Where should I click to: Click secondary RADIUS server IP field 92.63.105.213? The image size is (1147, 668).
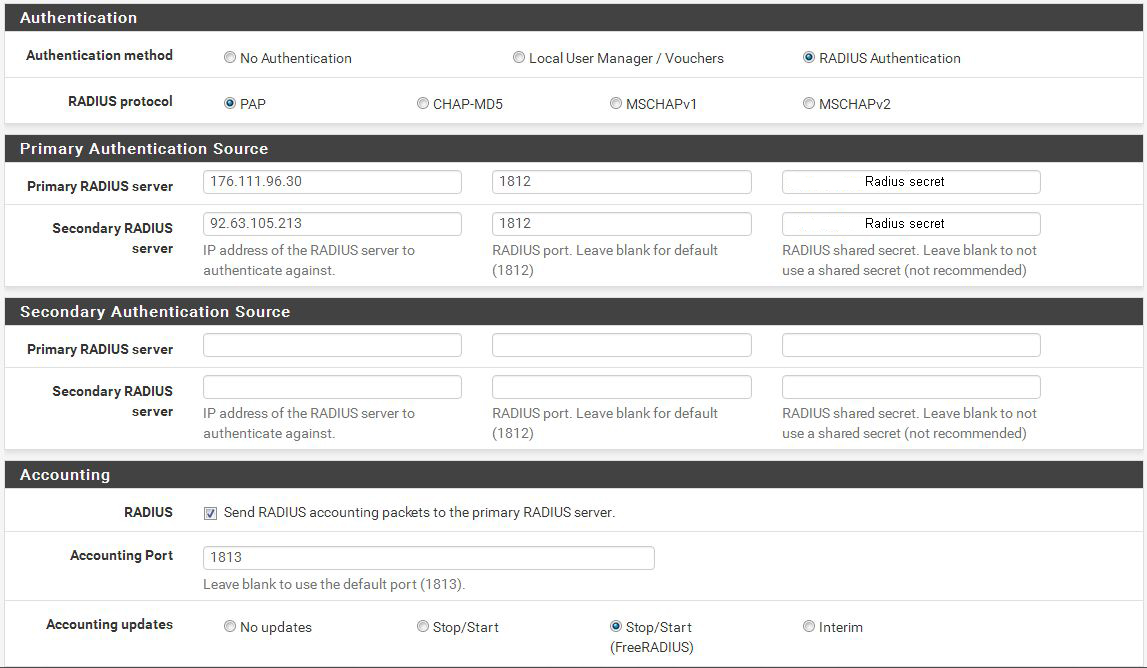point(332,224)
